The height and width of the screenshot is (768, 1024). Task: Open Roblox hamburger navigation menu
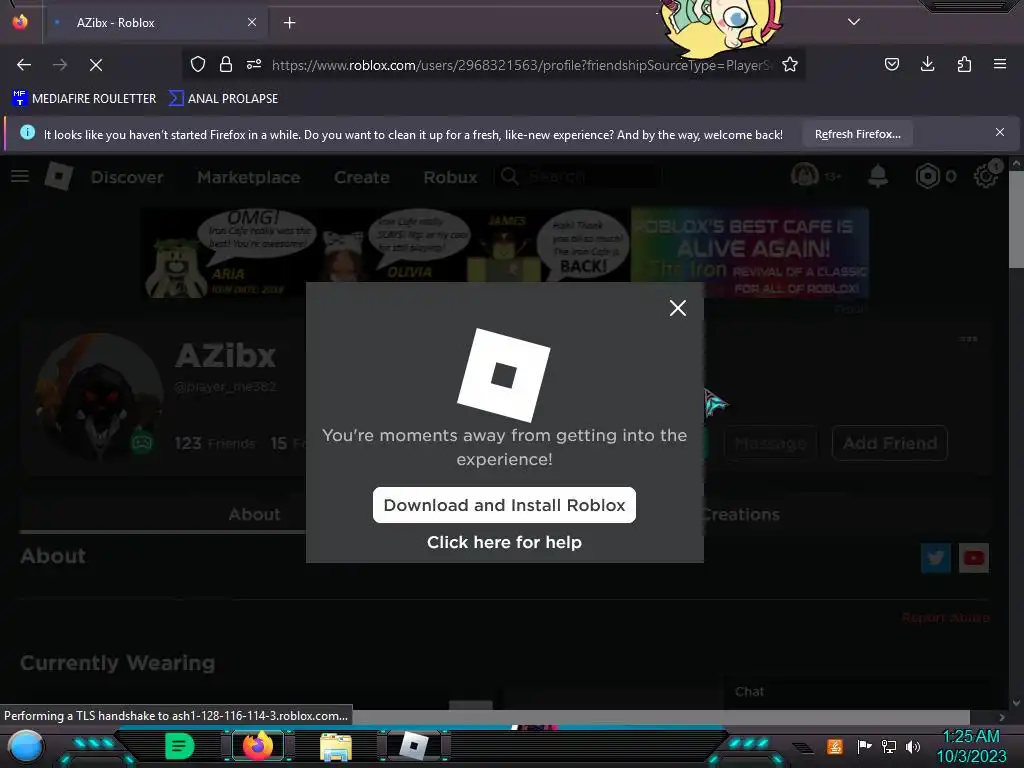(20, 176)
